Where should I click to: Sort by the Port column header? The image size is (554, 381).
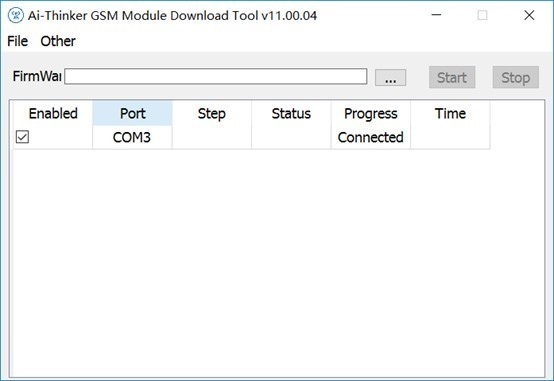[x=132, y=113]
